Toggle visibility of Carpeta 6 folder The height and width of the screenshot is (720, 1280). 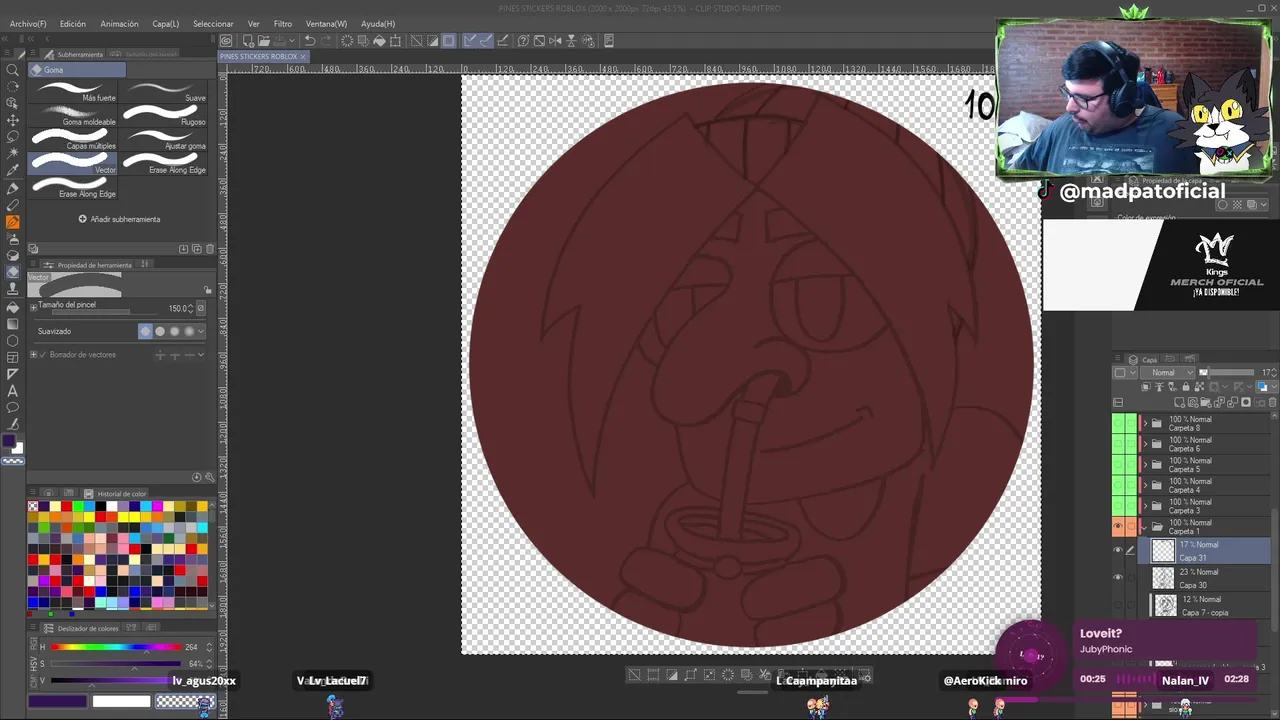pos(1118,444)
